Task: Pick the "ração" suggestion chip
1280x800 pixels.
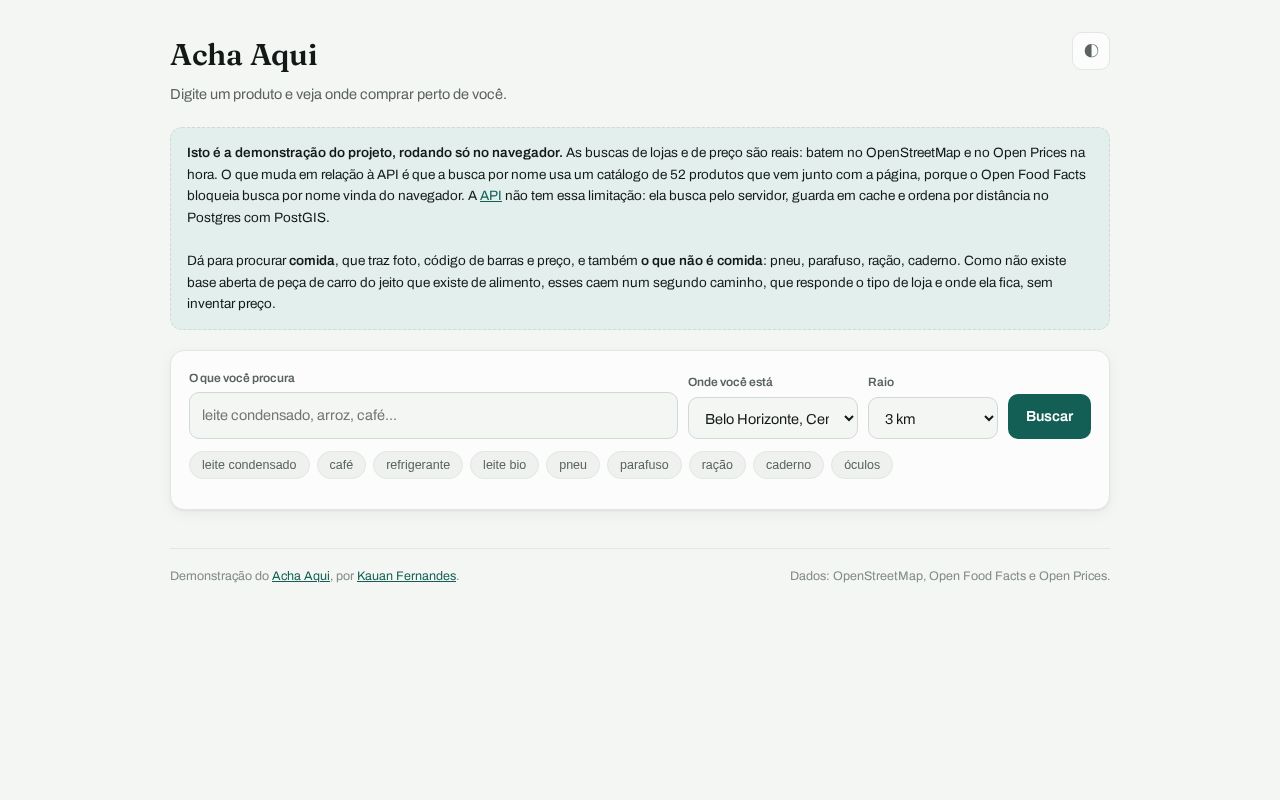Action: click(x=717, y=465)
